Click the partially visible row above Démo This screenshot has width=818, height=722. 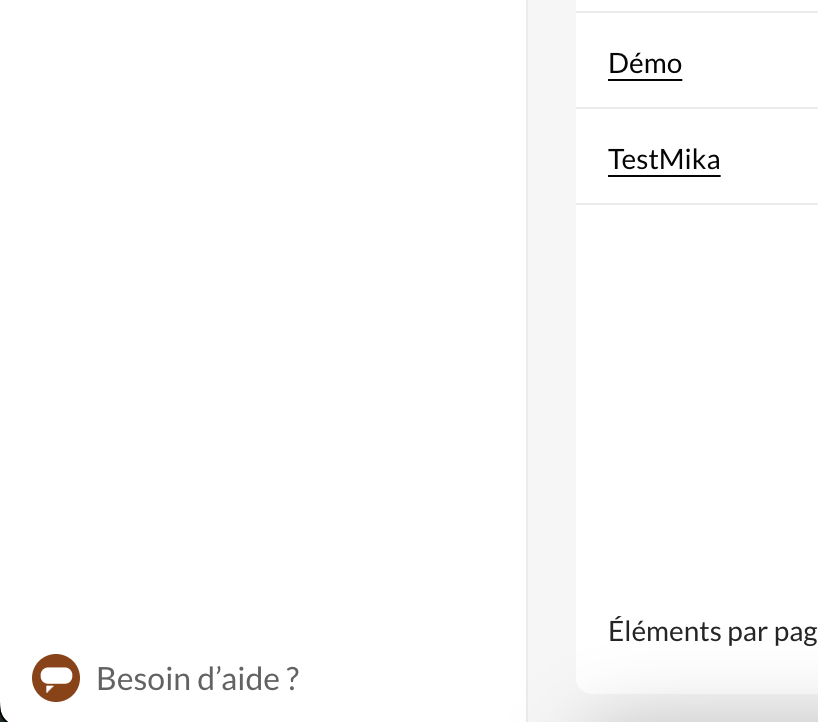pyautogui.click(x=697, y=5)
